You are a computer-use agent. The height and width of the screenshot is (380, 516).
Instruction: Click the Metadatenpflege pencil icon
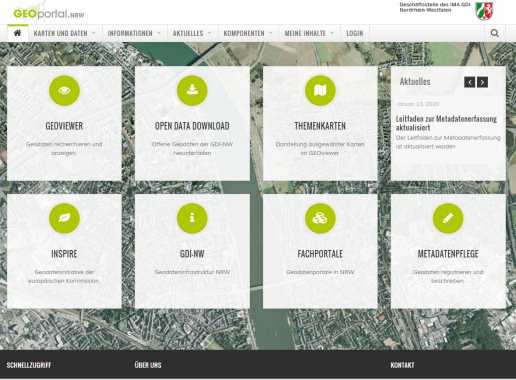point(448,218)
